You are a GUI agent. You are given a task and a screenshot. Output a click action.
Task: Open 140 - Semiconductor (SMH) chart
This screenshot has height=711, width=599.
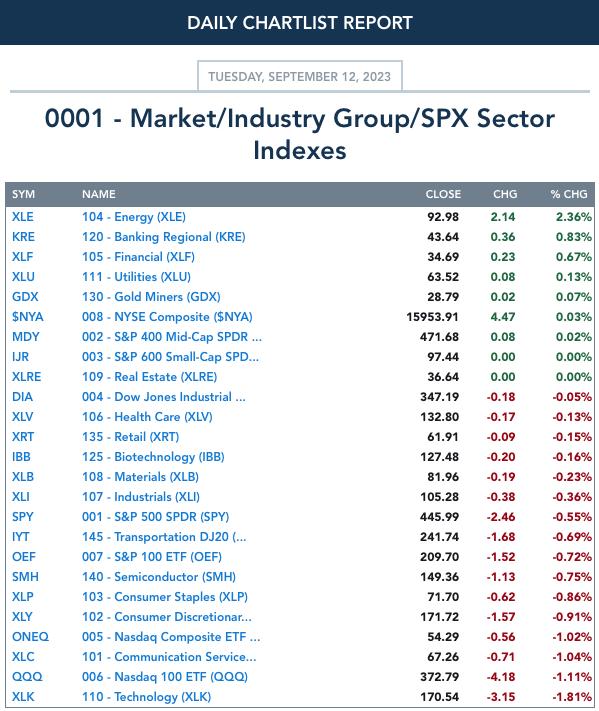point(159,577)
